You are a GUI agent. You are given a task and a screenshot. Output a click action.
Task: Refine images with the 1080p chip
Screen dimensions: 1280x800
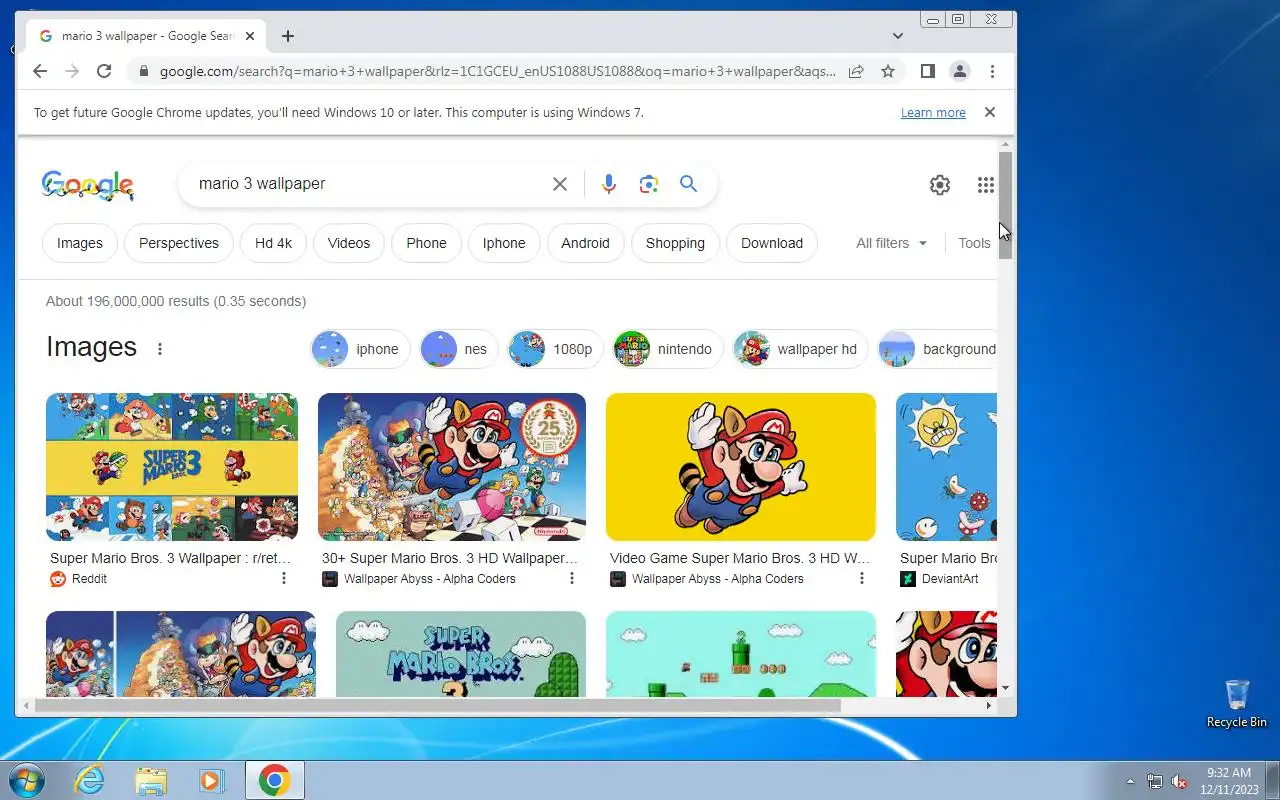tap(556, 349)
